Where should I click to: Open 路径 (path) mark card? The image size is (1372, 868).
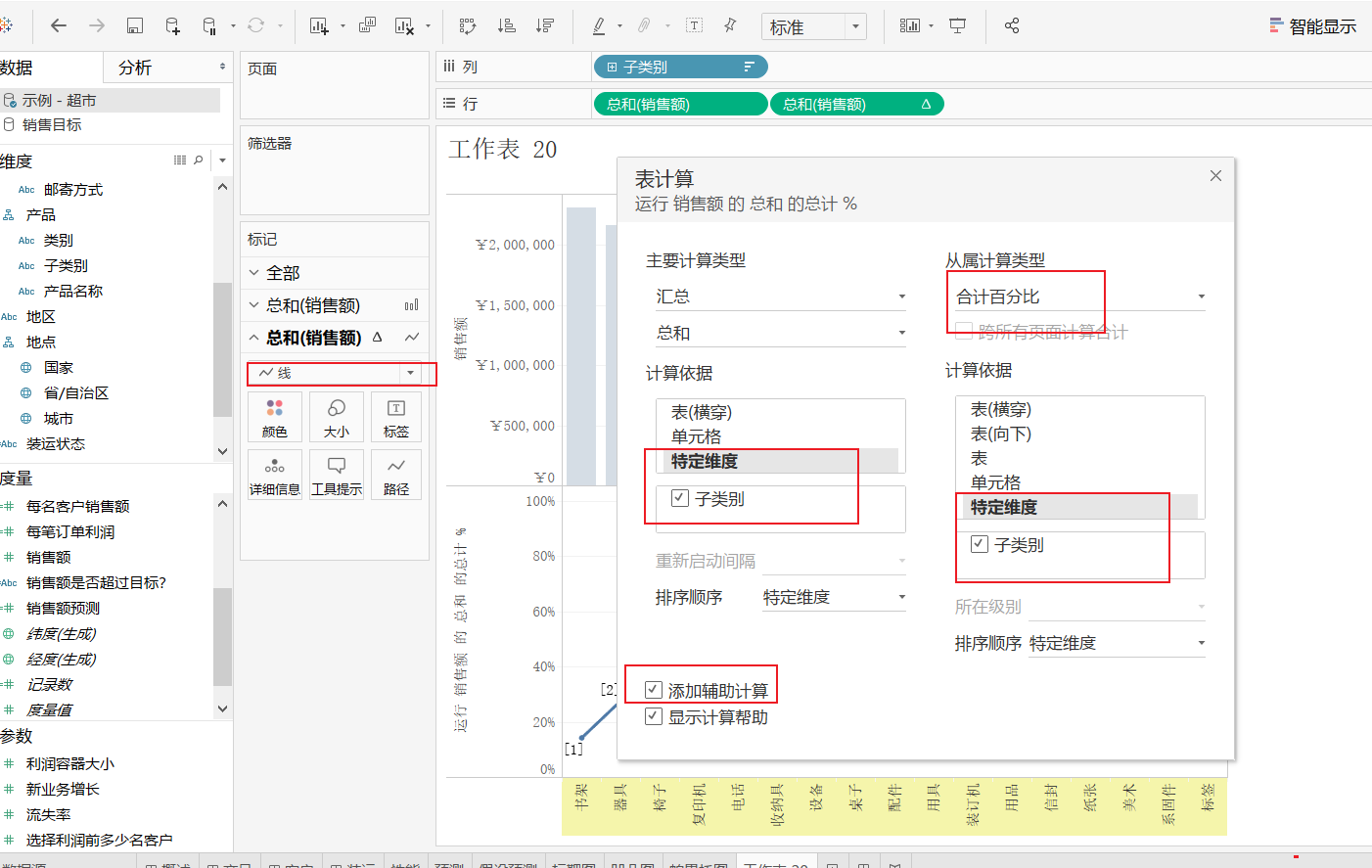pos(396,475)
